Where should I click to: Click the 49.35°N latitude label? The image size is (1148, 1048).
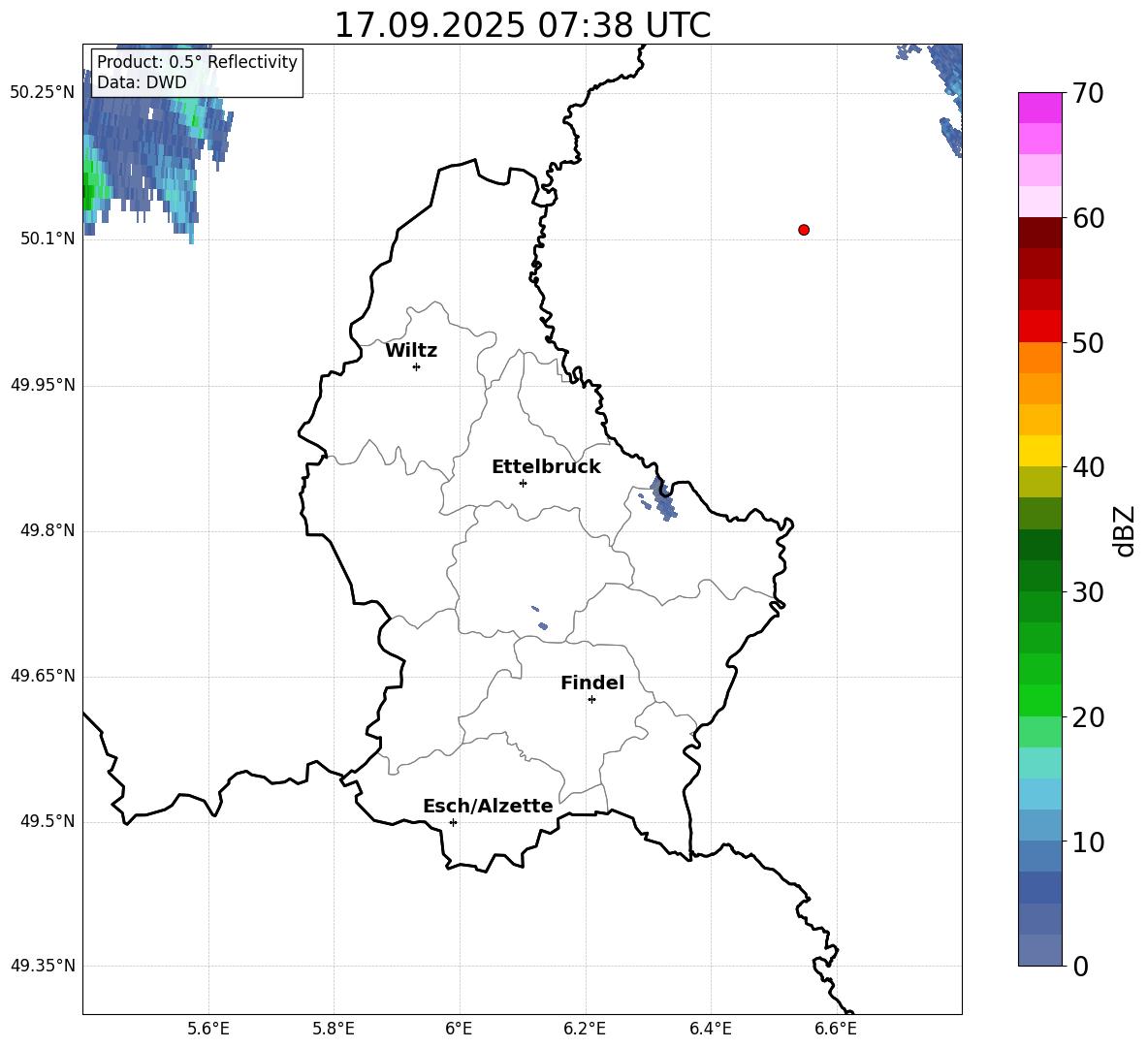pyautogui.click(x=43, y=966)
